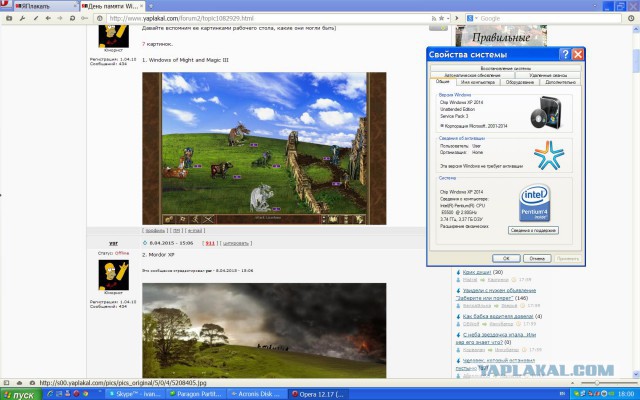
Task: Open the Удаленные сеансы tab
Action: coord(548,75)
